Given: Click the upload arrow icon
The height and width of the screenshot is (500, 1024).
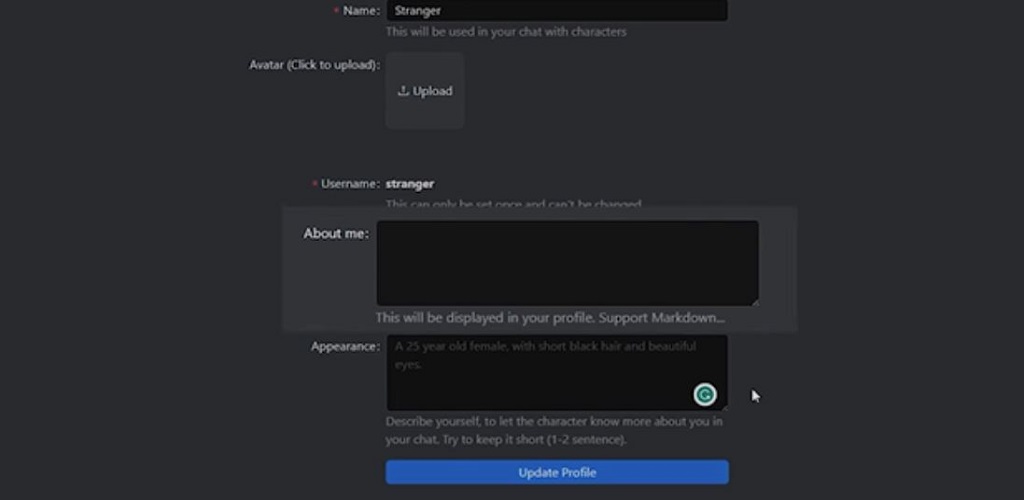Looking at the screenshot, I should 403,91.
